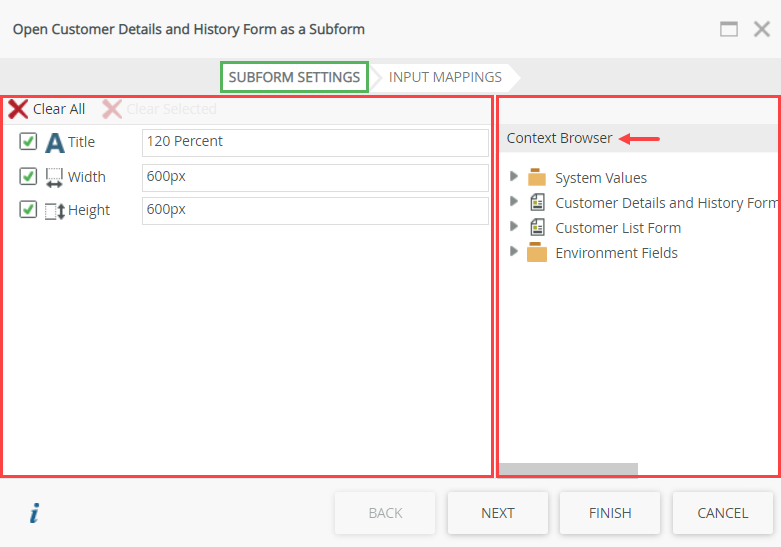
Task: Uncheck the Height checkbox
Action: [28, 209]
